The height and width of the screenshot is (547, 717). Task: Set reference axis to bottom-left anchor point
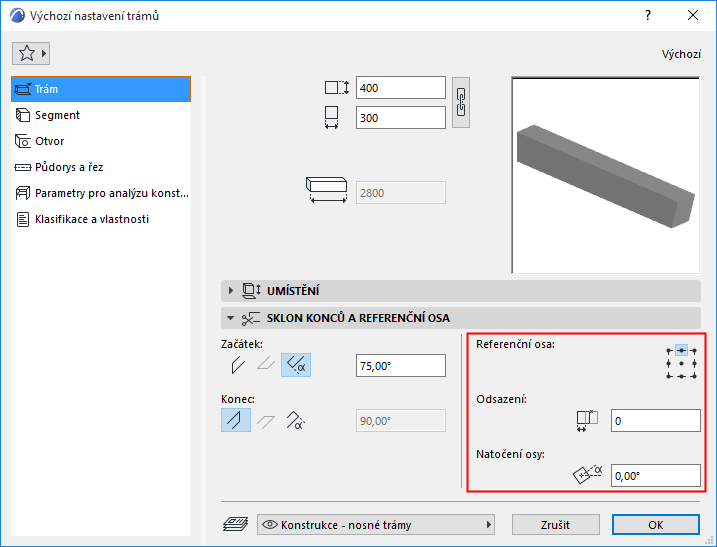pyautogui.click(x=669, y=376)
